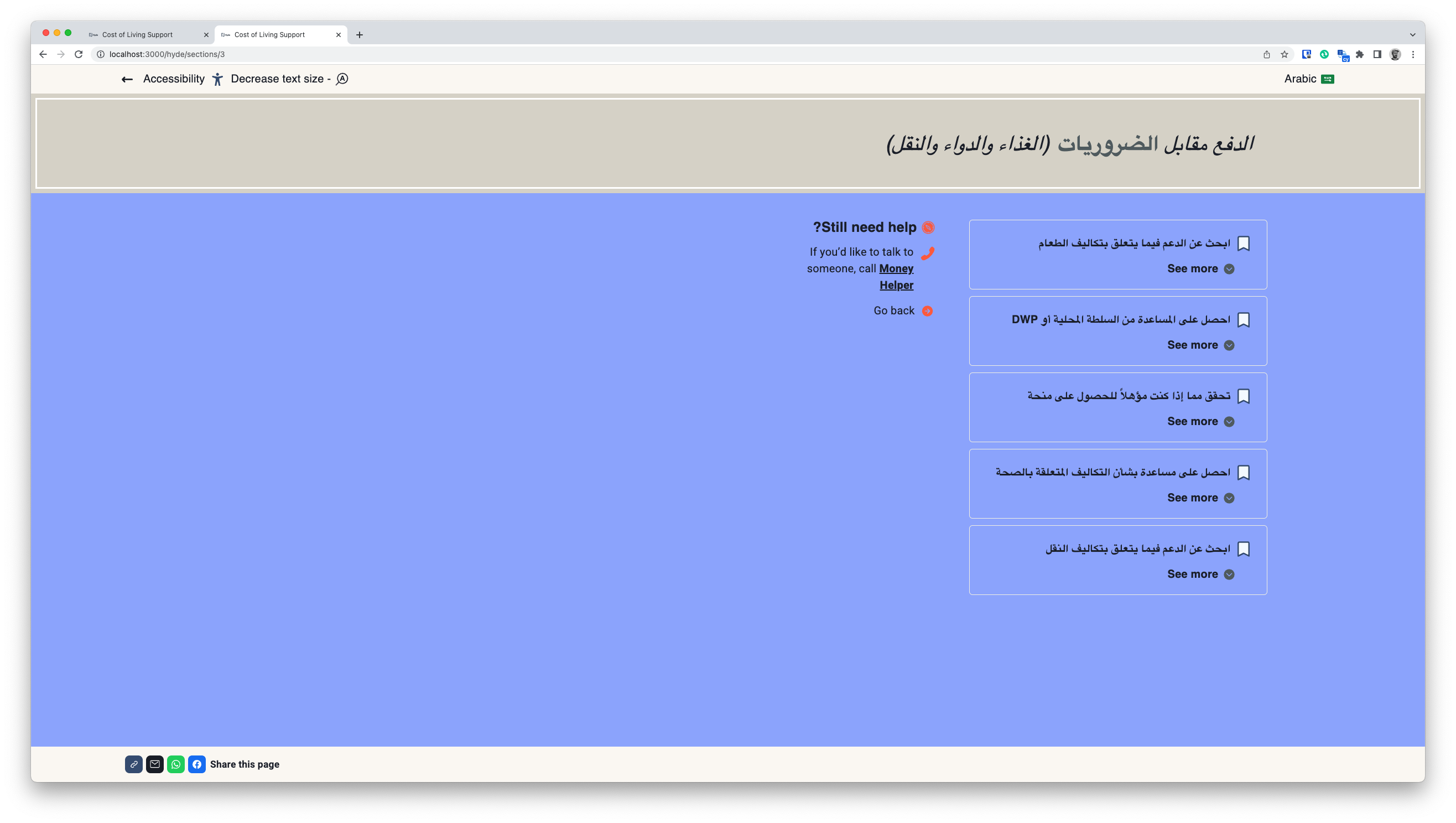Viewport: 1456px width, 823px height.
Task: Expand See more on the health costs card
Action: click(1201, 498)
